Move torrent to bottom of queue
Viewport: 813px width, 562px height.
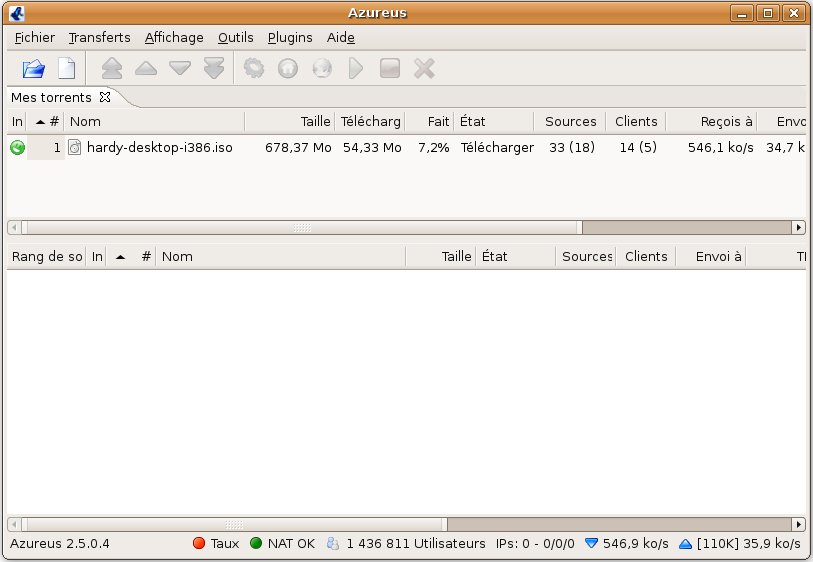click(214, 68)
